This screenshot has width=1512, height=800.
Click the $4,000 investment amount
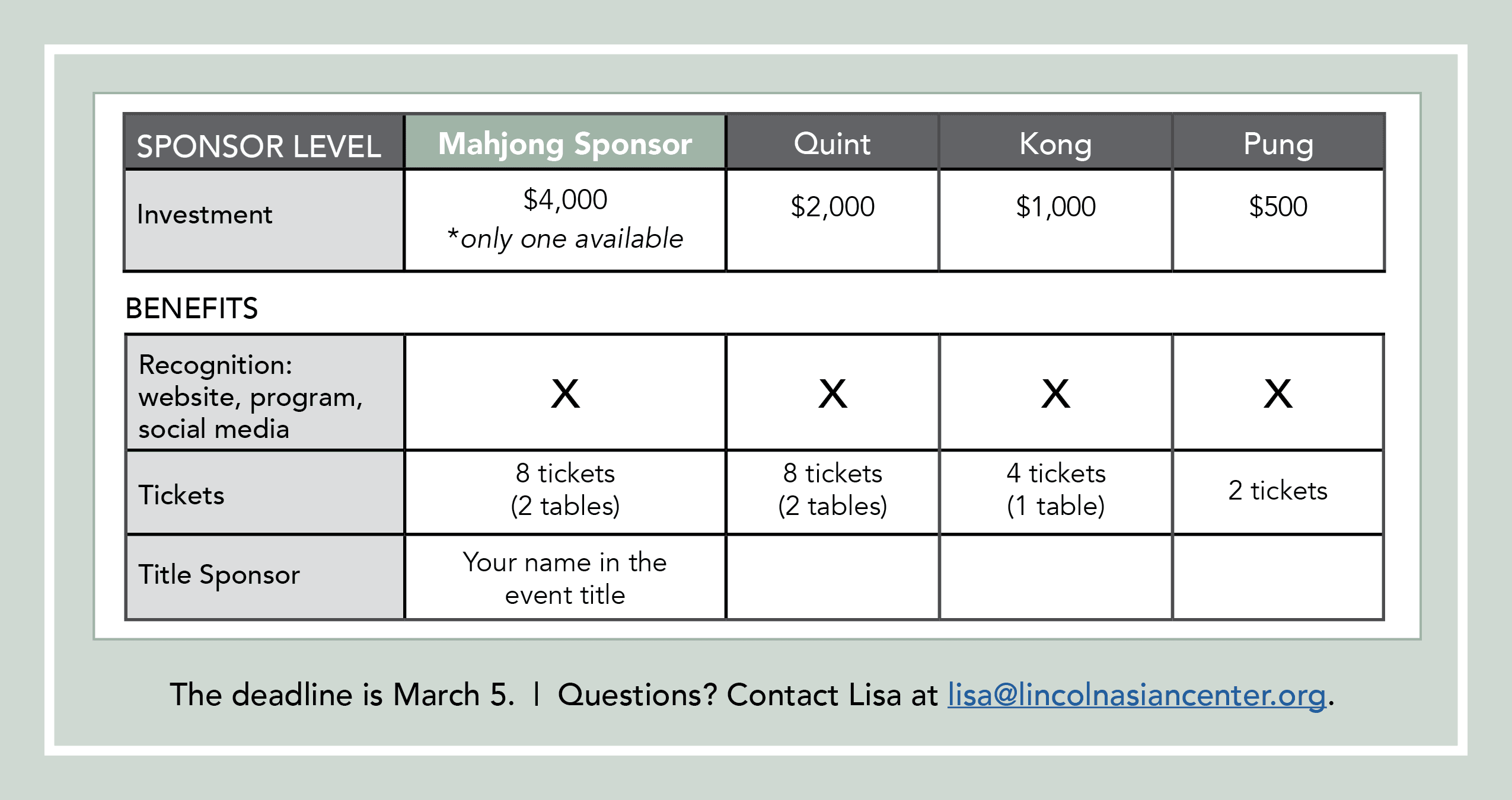click(565, 200)
